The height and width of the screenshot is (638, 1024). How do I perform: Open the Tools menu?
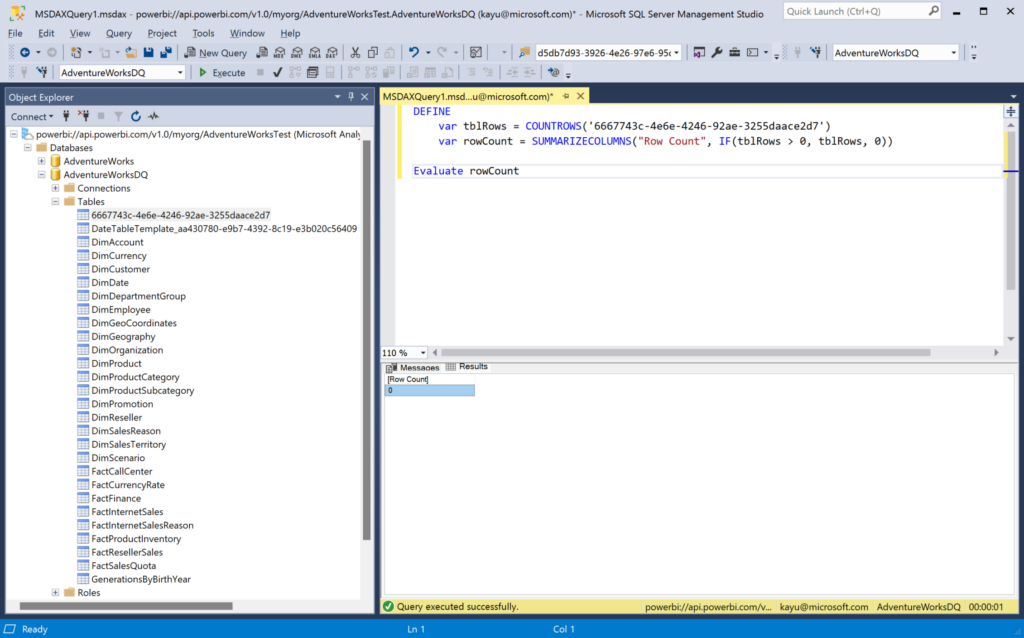pyautogui.click(x=203, y=33)
